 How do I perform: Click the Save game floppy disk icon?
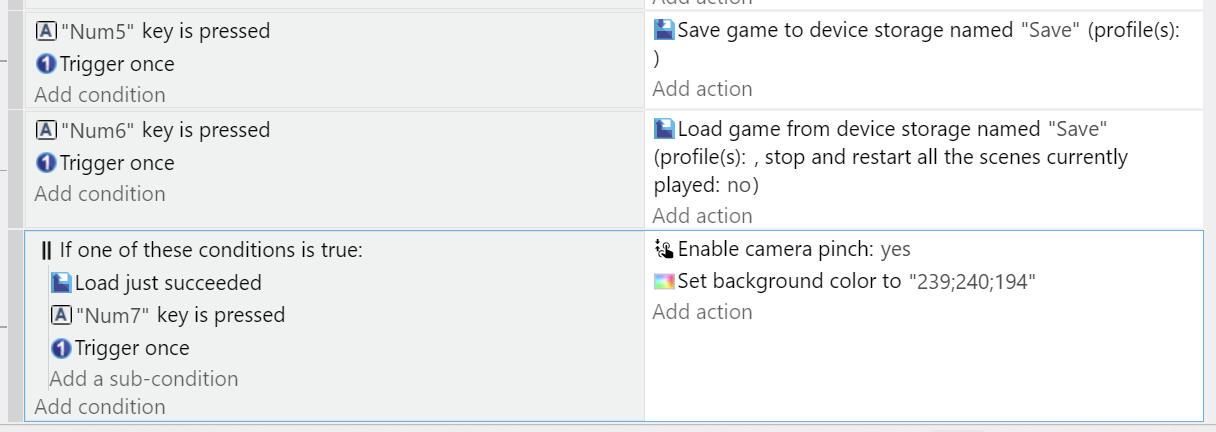click(x=664, y=30)
